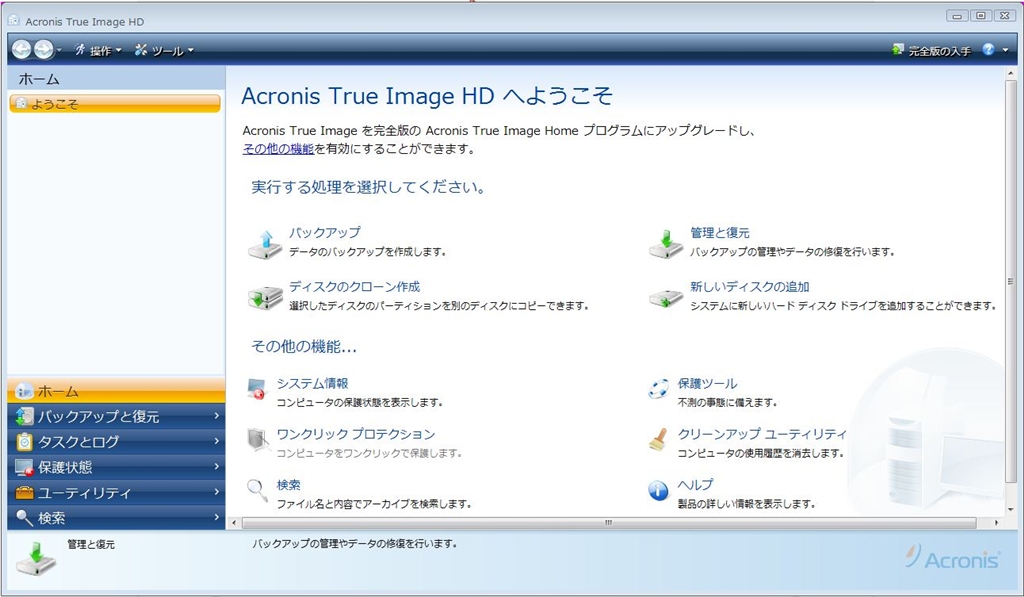Click the System Information (システム情報) monitor icon
1024x597 pixels.
pyautogui.click(x=257, y=389)
